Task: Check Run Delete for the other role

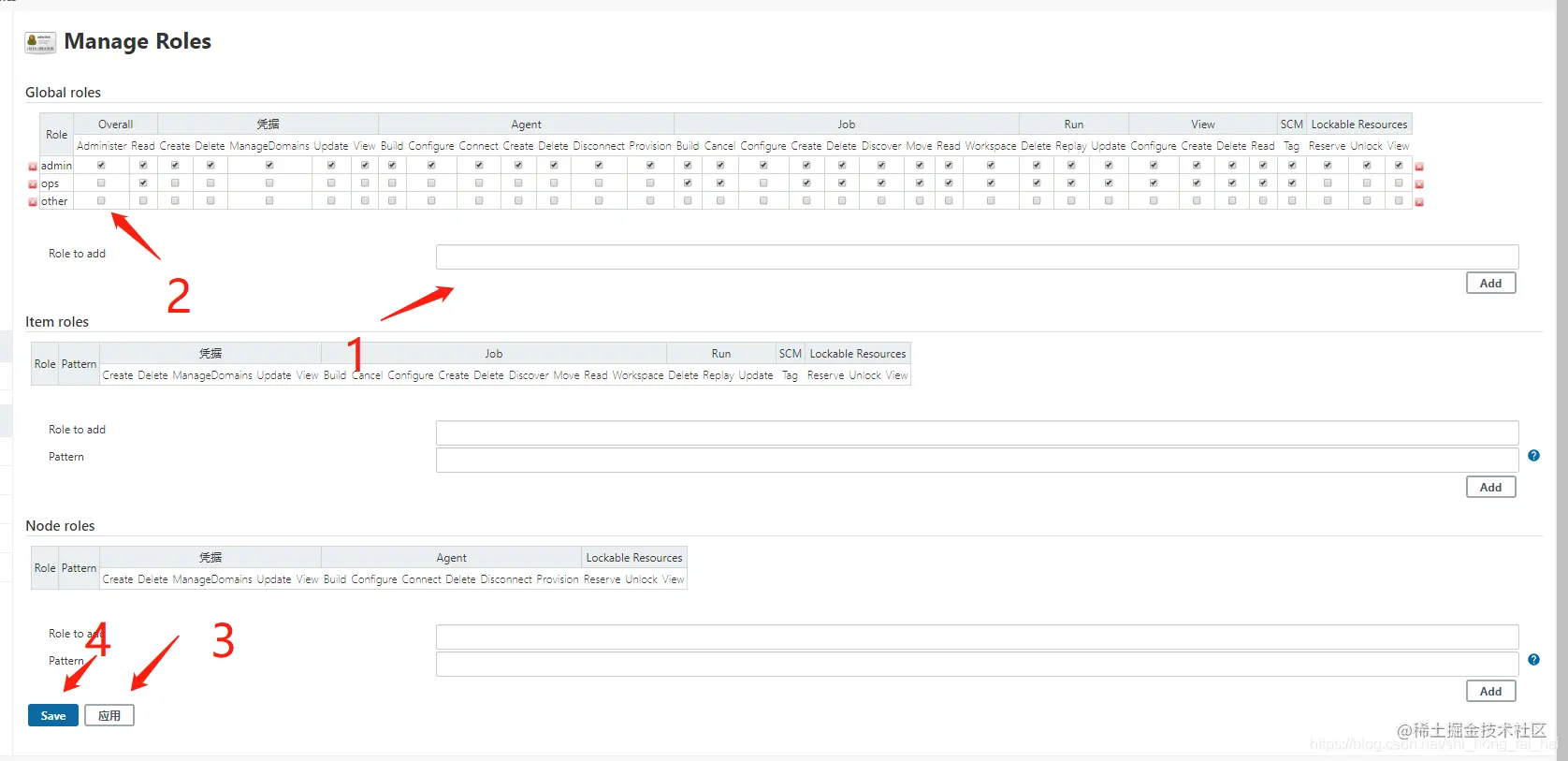Action: (1037, 200)
